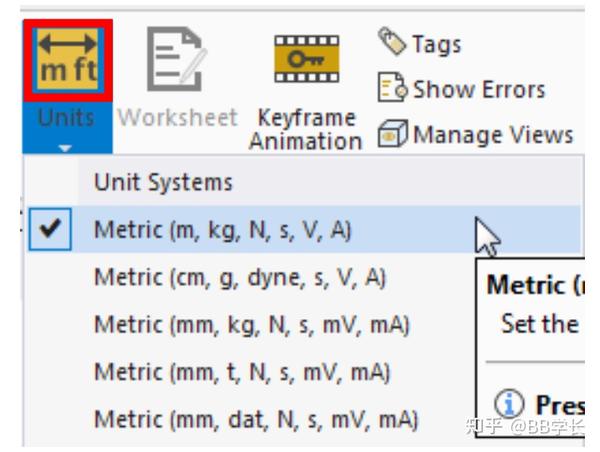Choose Metric (mm, t, N, s, mV, mA)

click(242, 372)
